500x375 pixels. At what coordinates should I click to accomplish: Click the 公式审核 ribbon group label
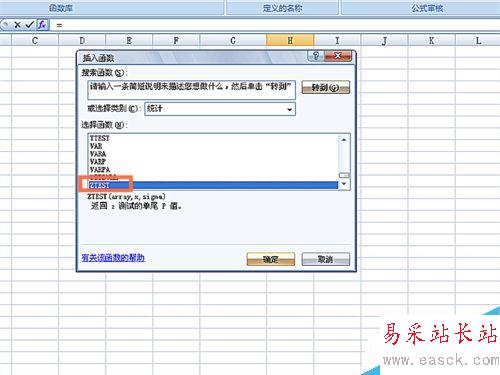point(427,8)
